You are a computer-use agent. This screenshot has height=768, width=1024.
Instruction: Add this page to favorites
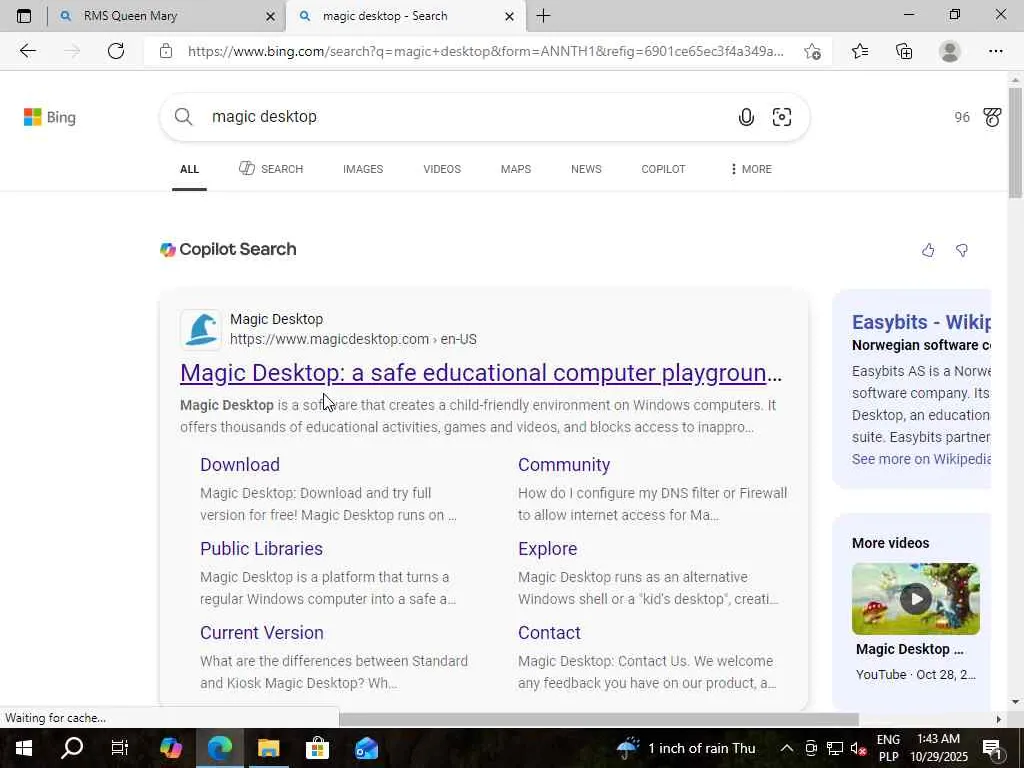pyautogui.click(x=812, y=51)
